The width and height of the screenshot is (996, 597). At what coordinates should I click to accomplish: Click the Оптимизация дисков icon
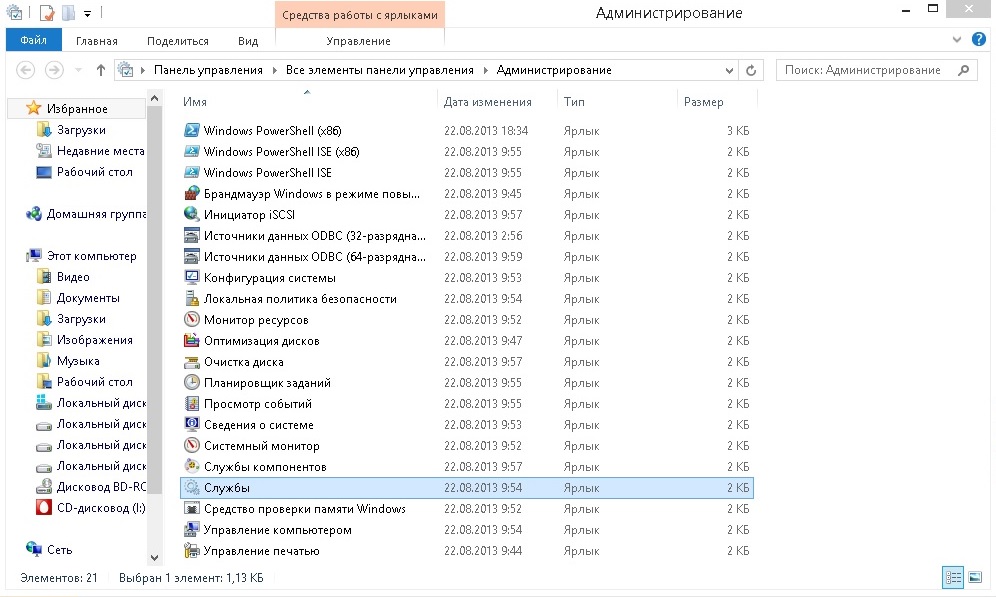click(x=191, y=340)
